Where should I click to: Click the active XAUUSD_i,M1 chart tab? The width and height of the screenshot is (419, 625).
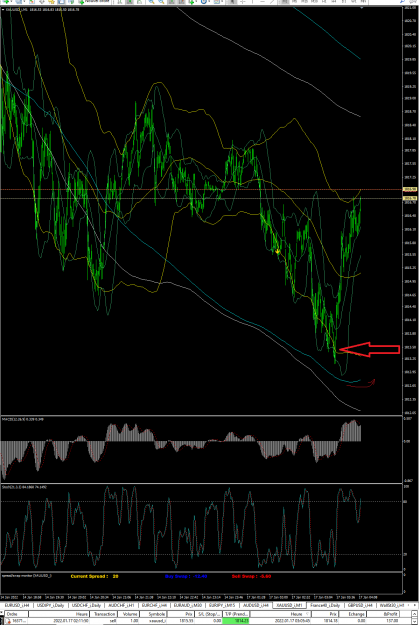tap(289, 605)
